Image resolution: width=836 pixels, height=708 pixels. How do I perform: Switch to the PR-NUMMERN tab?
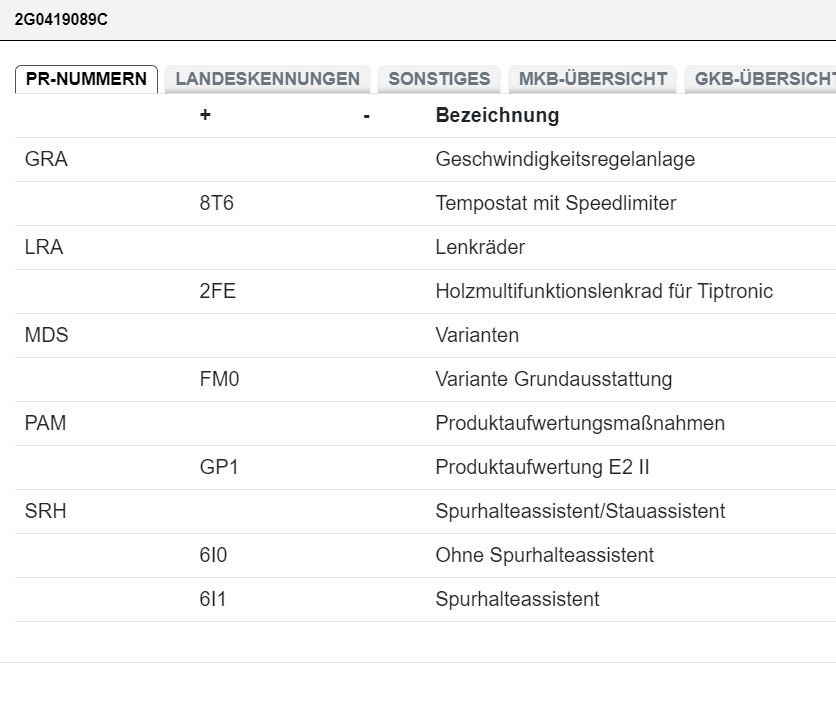coord(86,79)
